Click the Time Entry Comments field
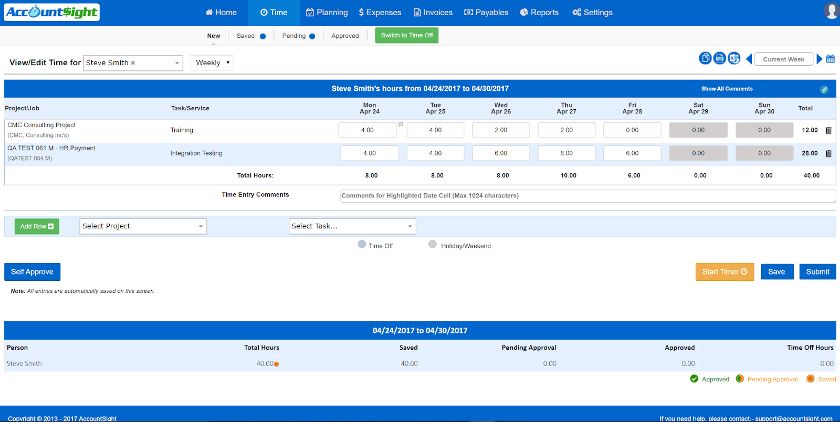This screenshot has height=422, width=840. (x=587, y=196)
